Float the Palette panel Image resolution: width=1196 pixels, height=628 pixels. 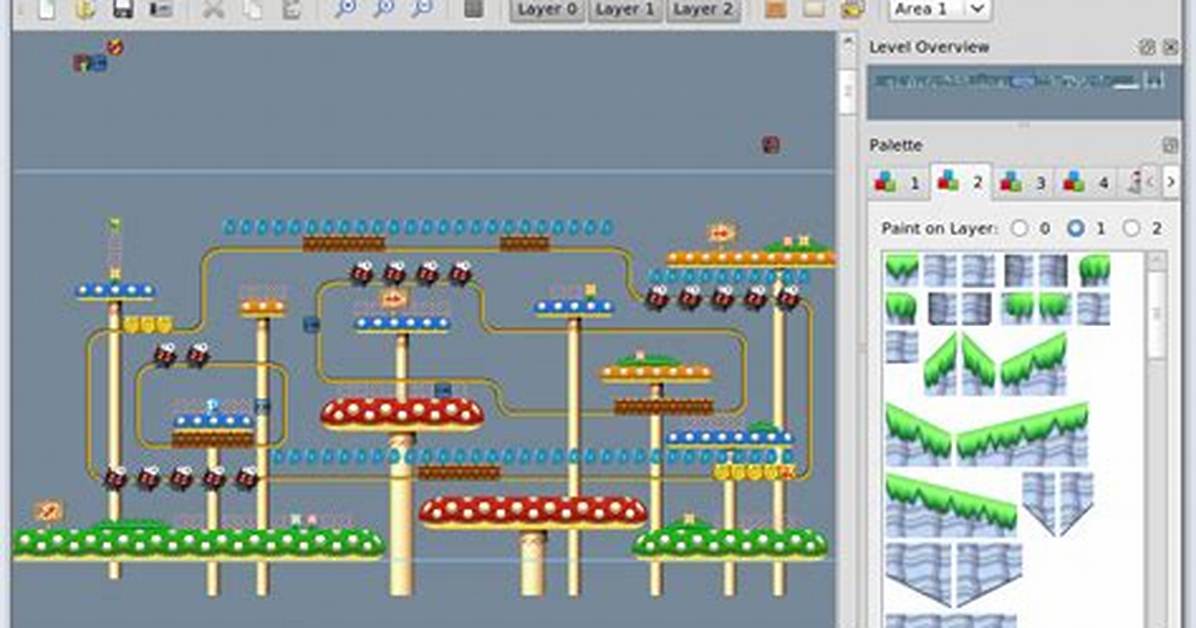[x=1171, y=145]
